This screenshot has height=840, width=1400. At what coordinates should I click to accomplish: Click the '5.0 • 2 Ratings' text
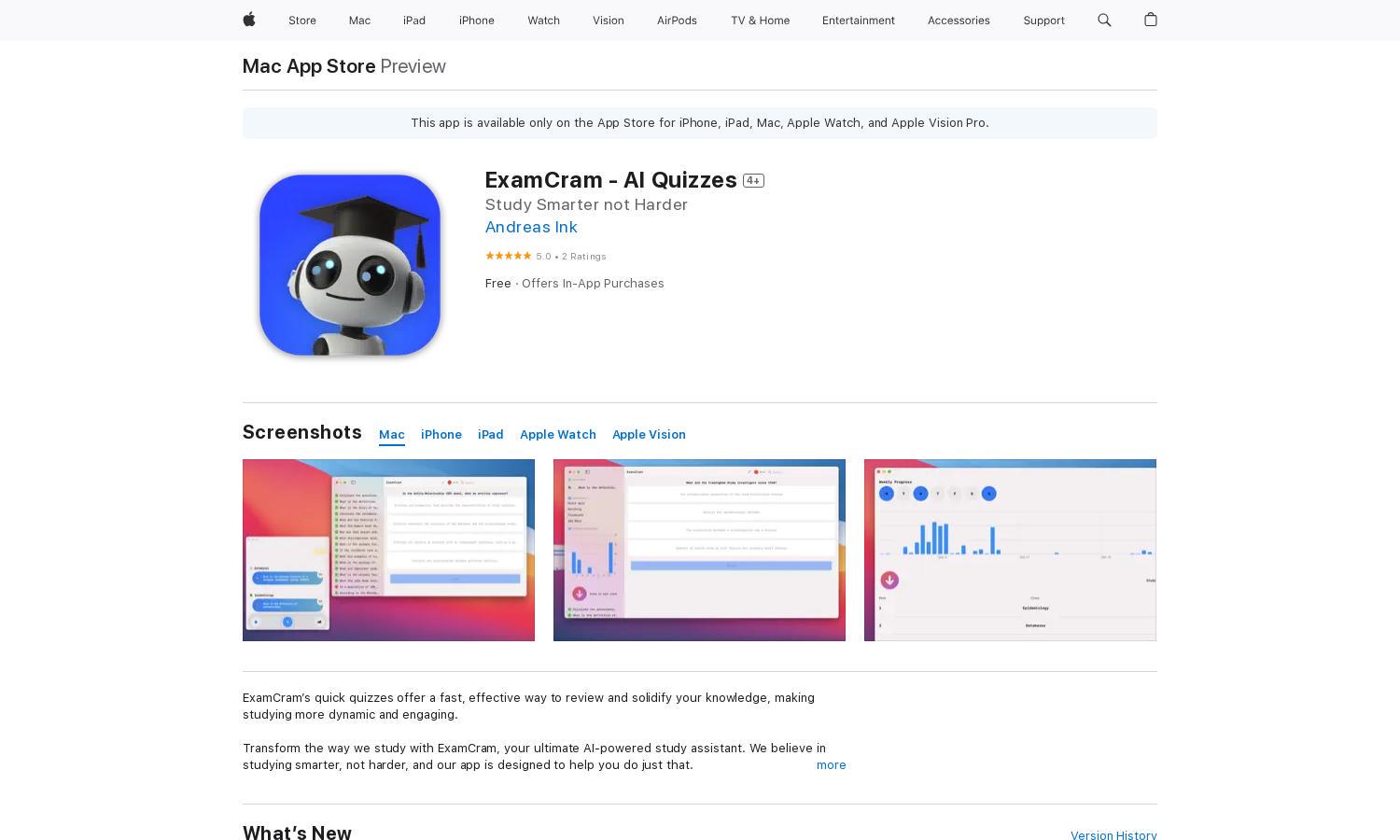[571, 257]
